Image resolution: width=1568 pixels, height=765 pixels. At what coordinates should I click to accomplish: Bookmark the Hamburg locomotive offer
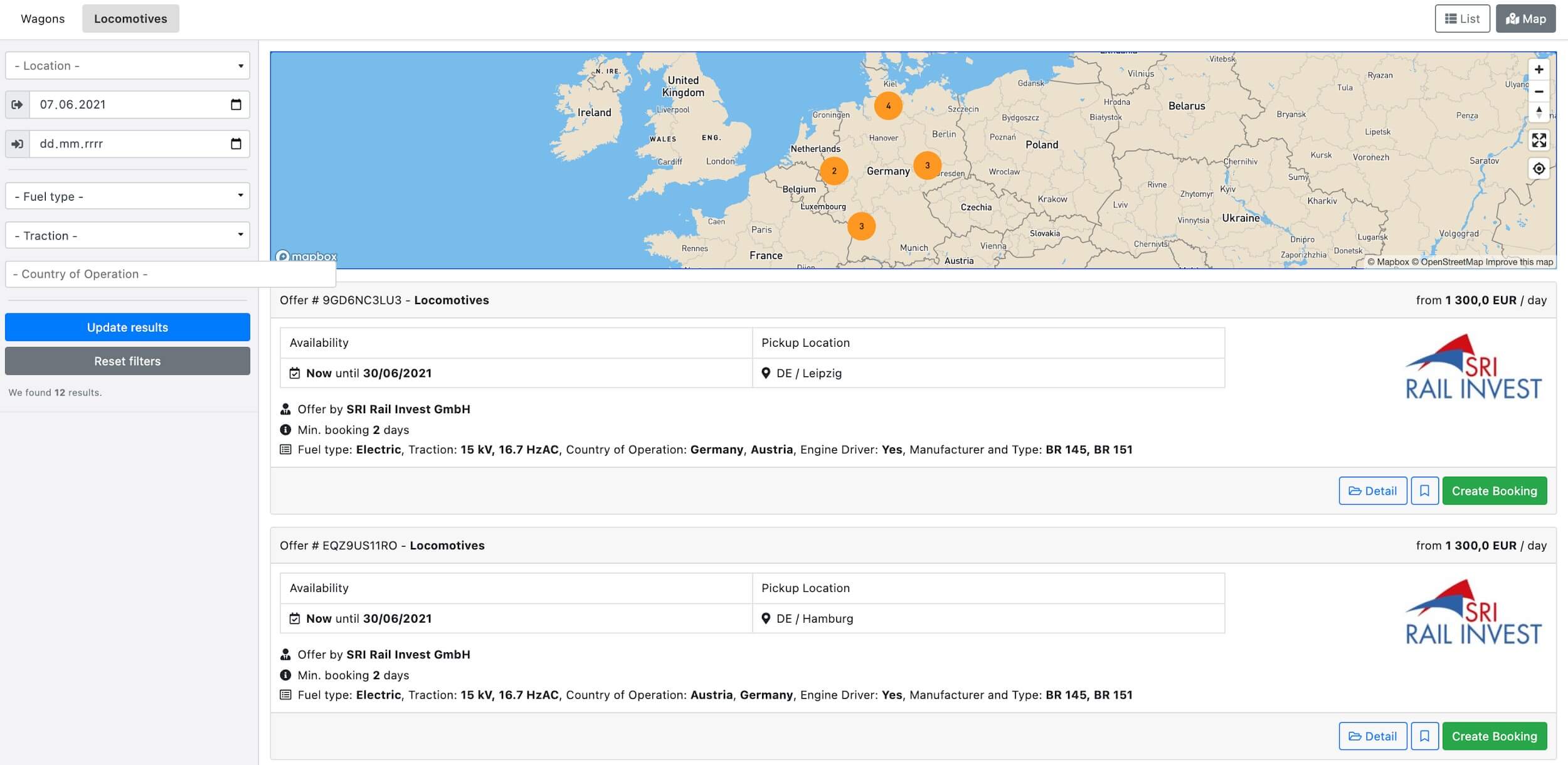[x=1424, y=736]
